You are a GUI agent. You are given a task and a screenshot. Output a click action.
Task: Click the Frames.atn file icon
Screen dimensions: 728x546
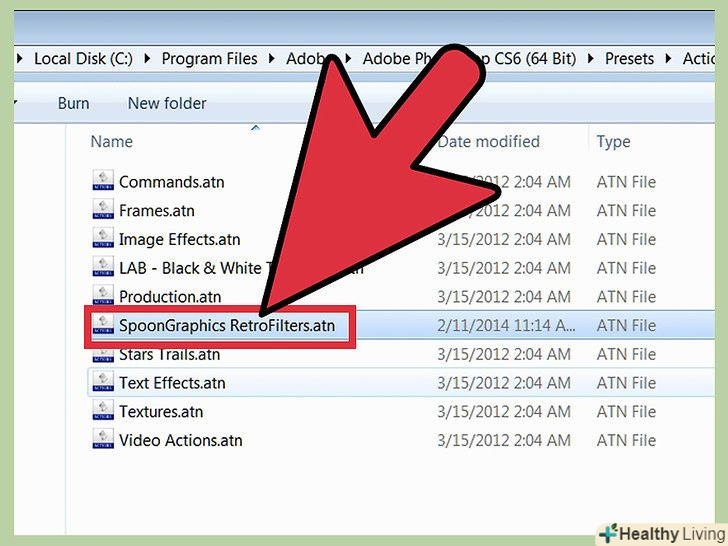click(x=103, y=209)
